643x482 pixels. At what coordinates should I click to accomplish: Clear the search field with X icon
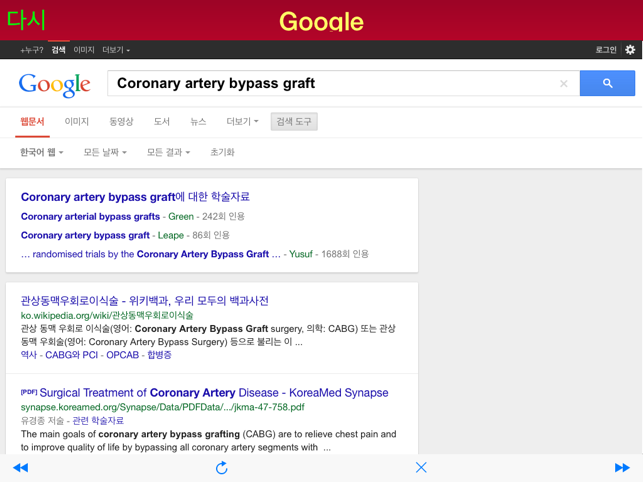[x=563, y=84]
